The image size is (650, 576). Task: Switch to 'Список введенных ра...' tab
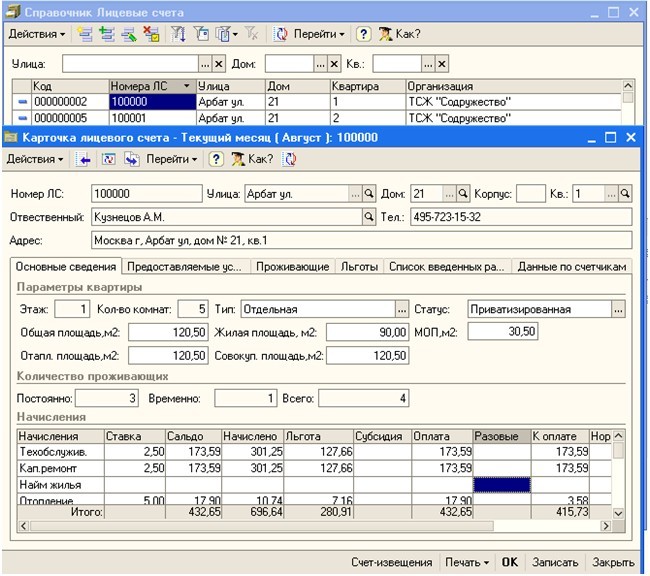point(447,267)
